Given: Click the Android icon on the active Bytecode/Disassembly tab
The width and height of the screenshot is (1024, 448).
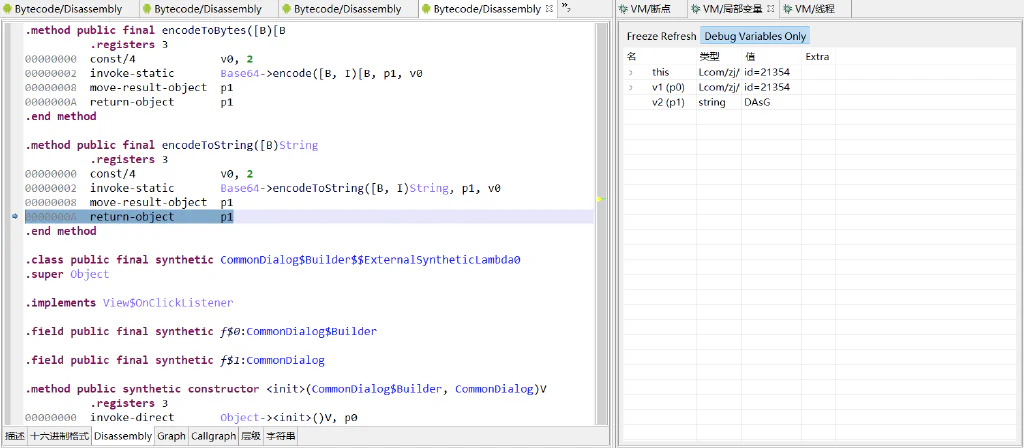Looking at the screenshot, I should [426, 9].
